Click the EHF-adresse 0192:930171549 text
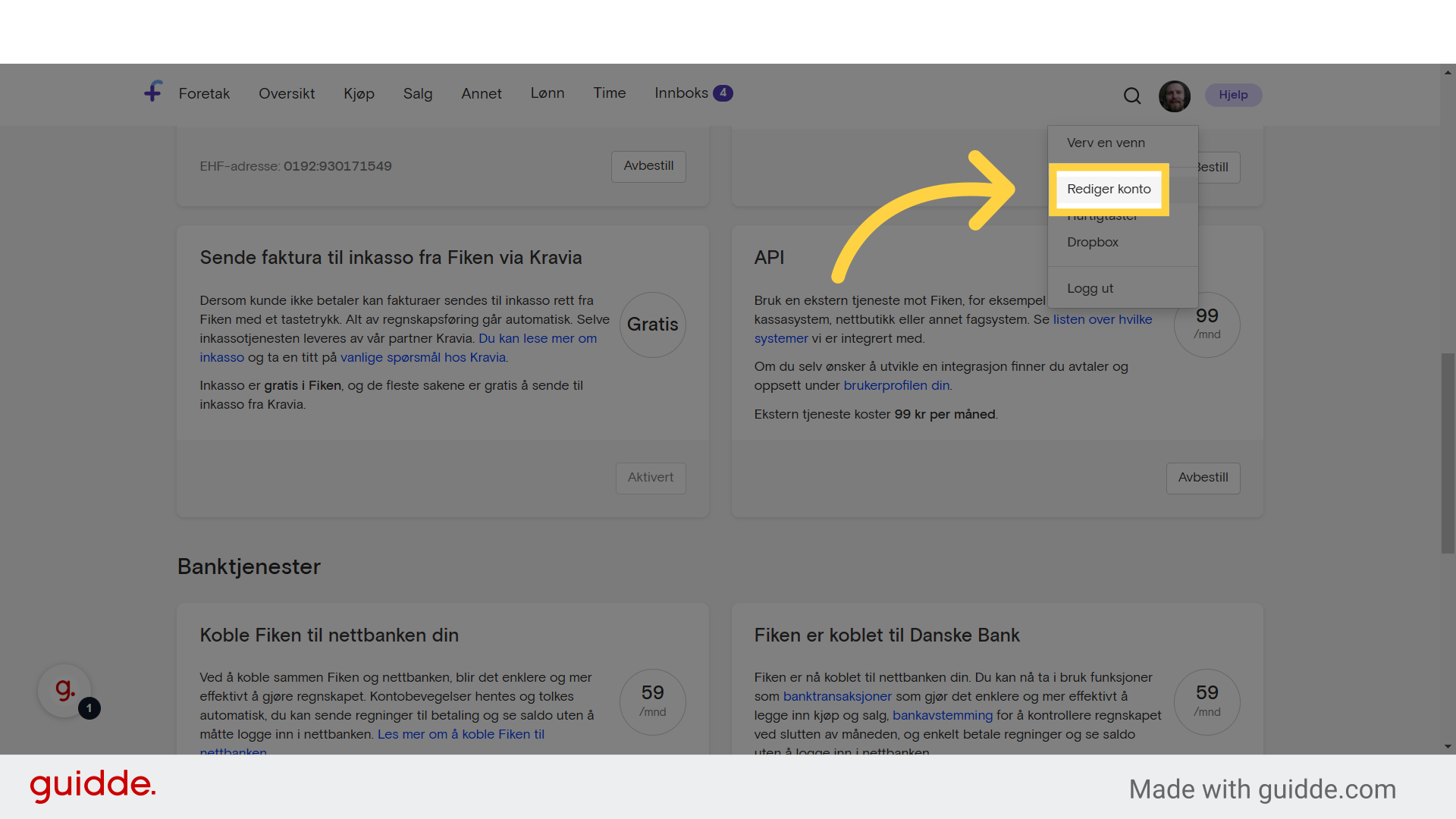Screen dimensions: 1456x819 [x=296, y=166]
